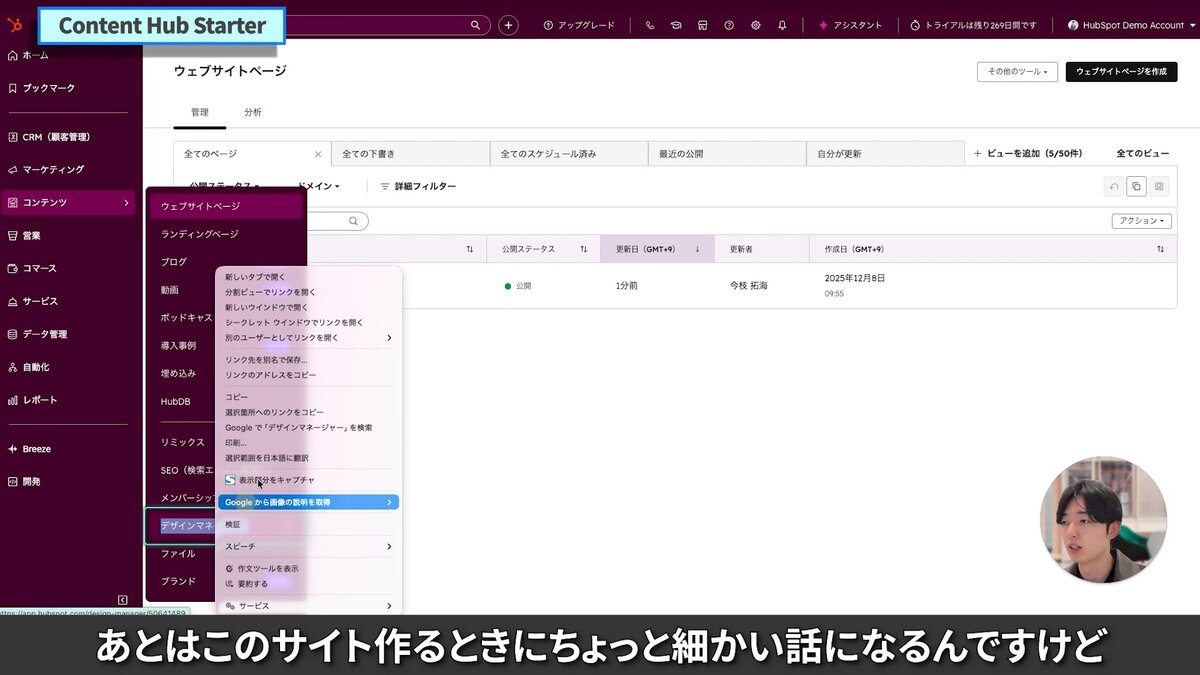The height and width of the screenshot is (675, 1200).
Task: Click the duplicate view icon above the table
Action: (1136, 186)
